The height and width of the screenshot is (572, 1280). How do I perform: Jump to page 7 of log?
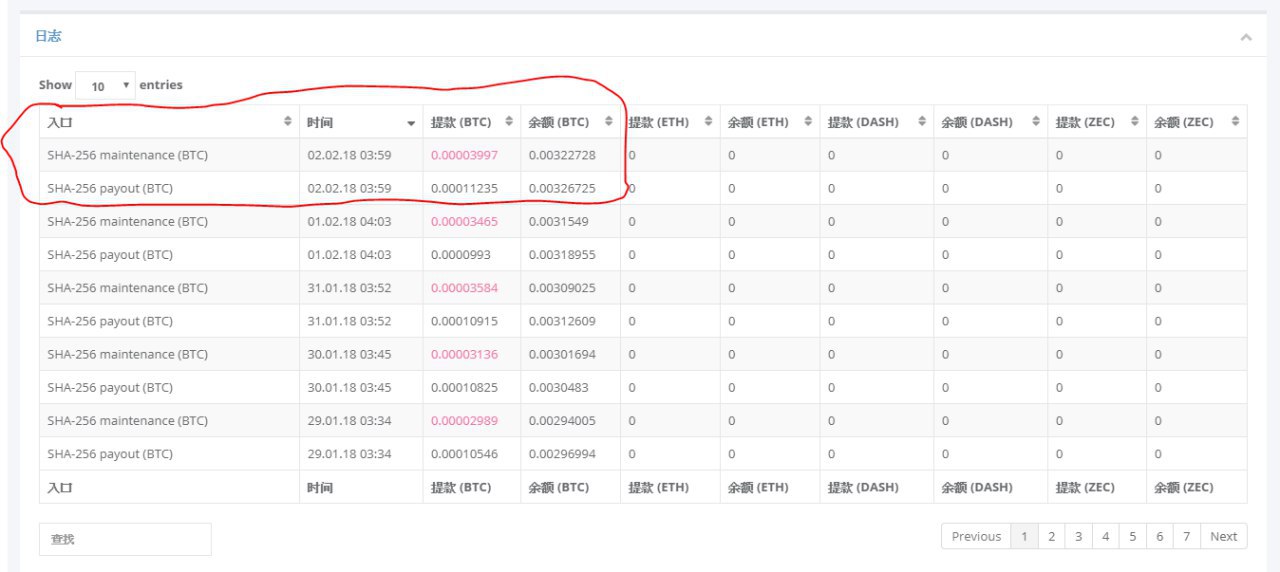(x=1186, y=537)
